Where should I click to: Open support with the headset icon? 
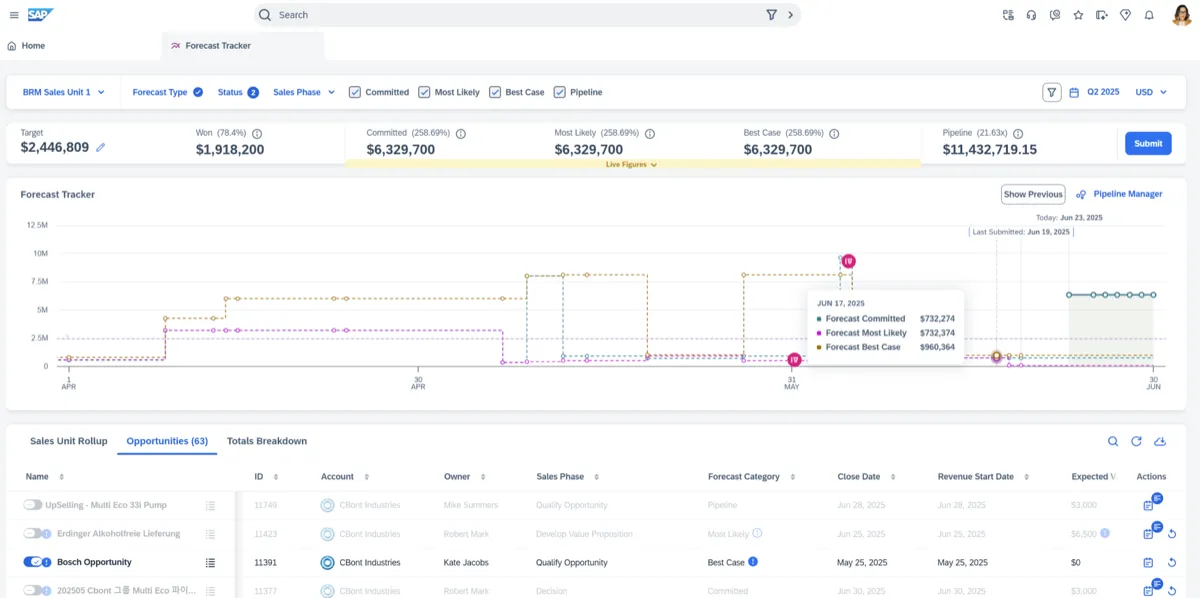1030,15
